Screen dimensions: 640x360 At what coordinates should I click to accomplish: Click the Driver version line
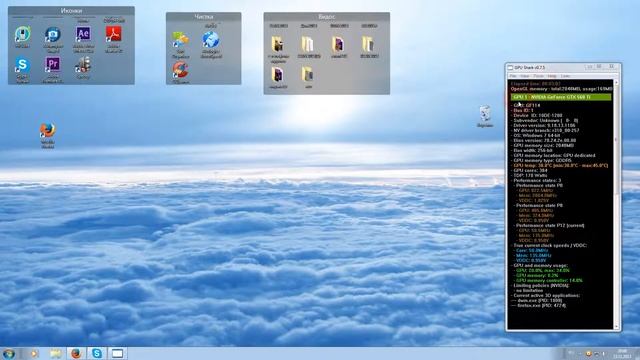[543, 125]
